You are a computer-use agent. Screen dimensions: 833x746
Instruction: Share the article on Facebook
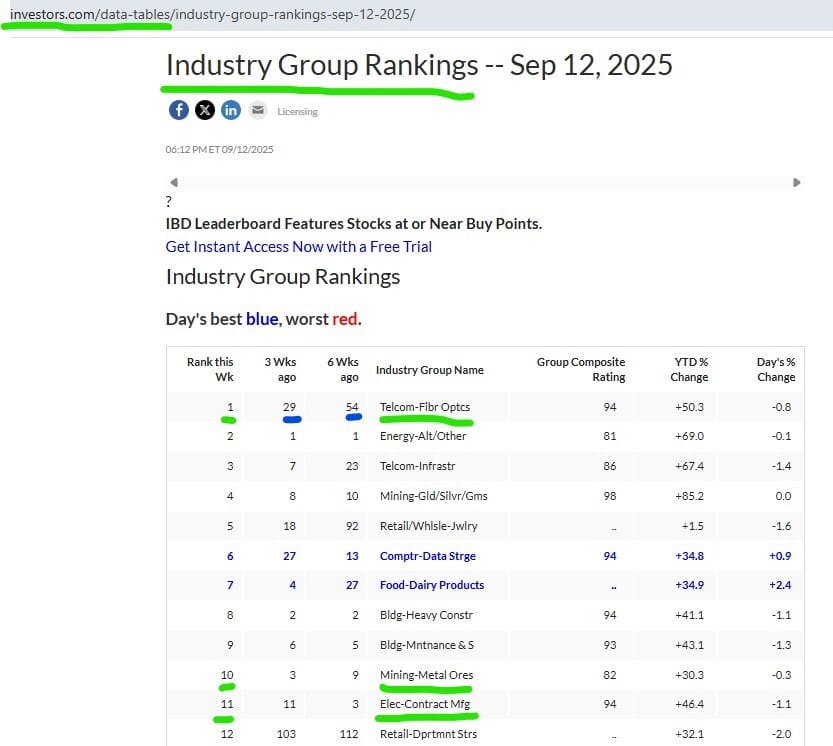178,110
